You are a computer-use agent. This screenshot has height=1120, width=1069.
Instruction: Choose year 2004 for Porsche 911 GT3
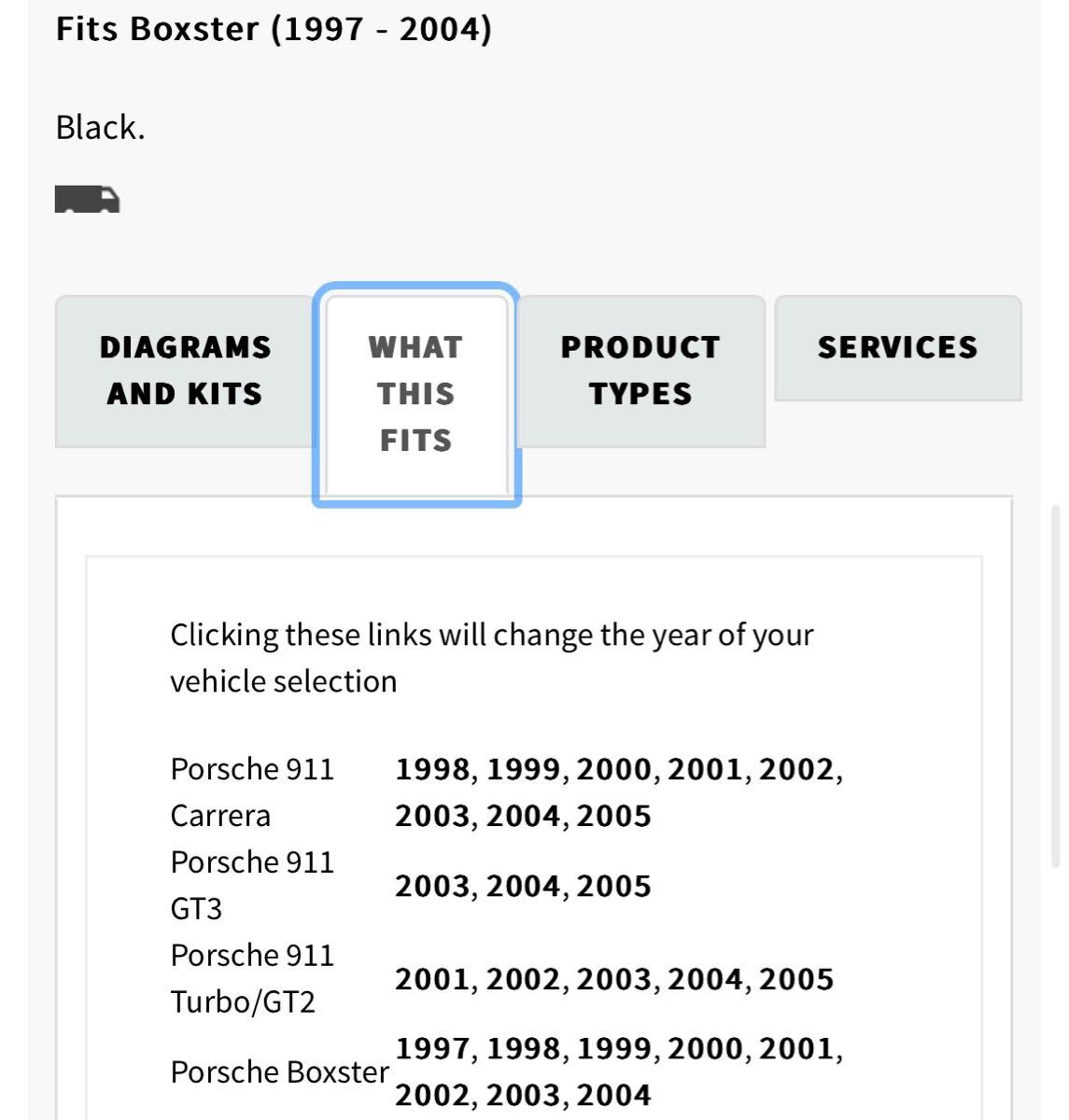pyautogui.click(x=523, y=886)
